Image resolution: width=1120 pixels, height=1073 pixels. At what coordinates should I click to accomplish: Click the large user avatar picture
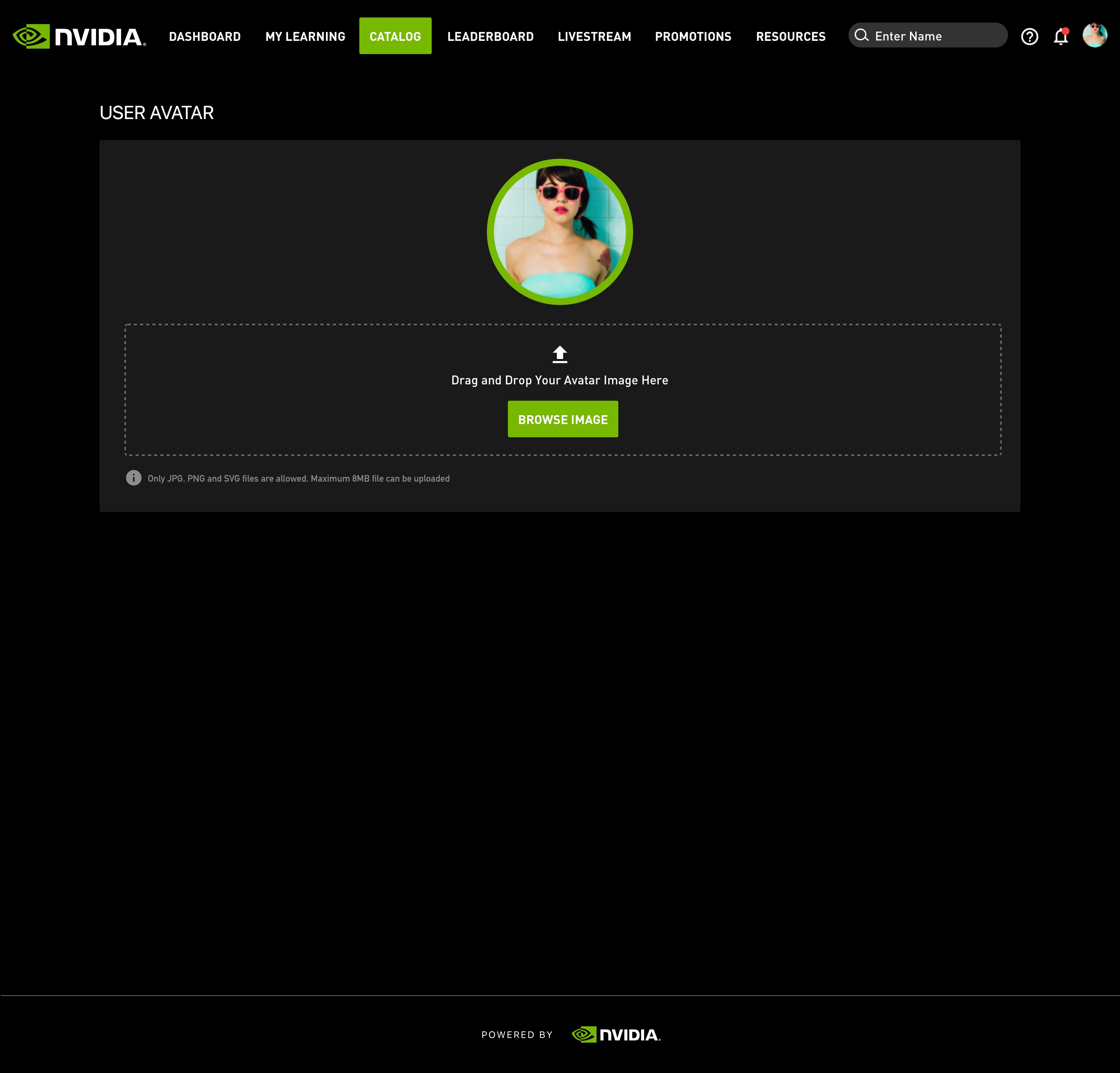pyautogui.click(x=560, y=232)
